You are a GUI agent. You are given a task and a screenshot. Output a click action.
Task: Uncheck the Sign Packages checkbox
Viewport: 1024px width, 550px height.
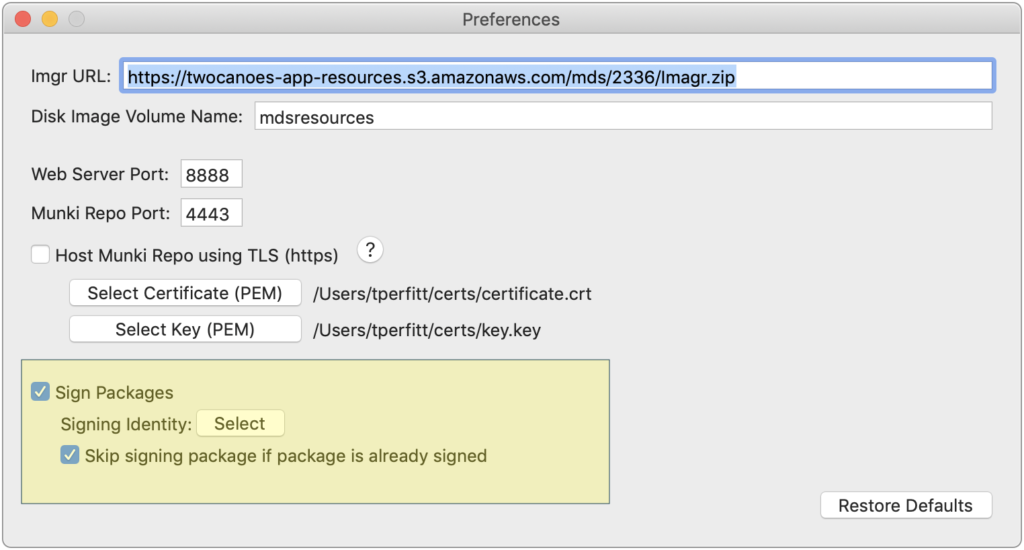40,392
